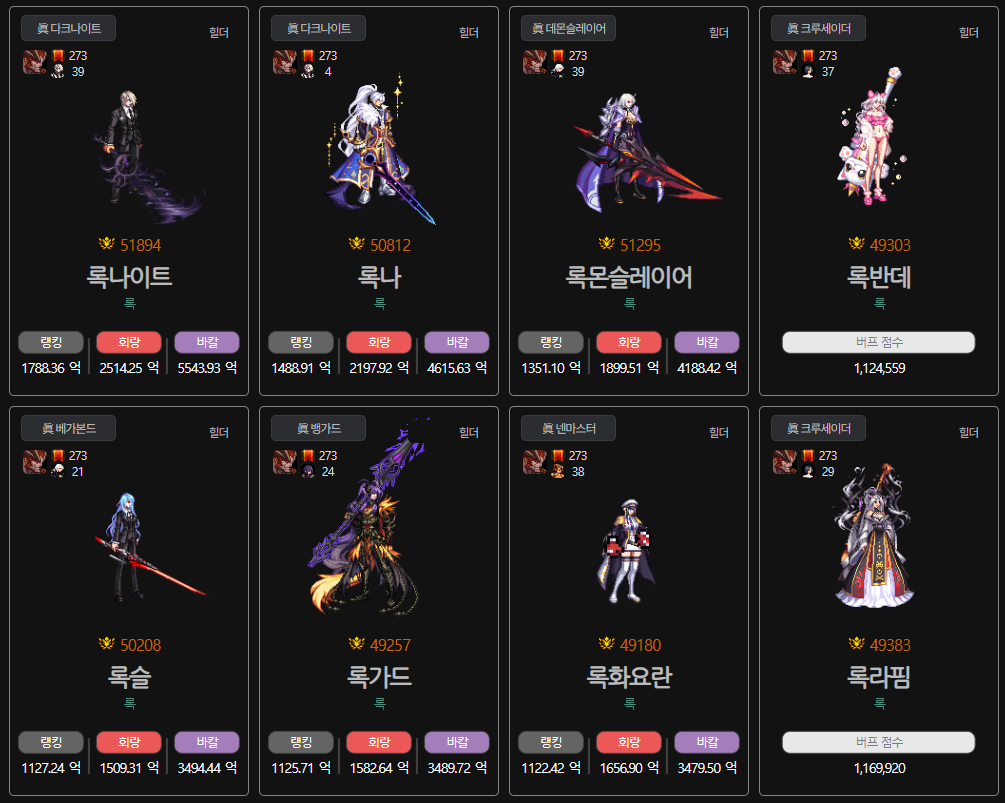Click the crown fame icon beside 51894
The height and width of the screenshot is (803, 1005).
pos(106,244)
